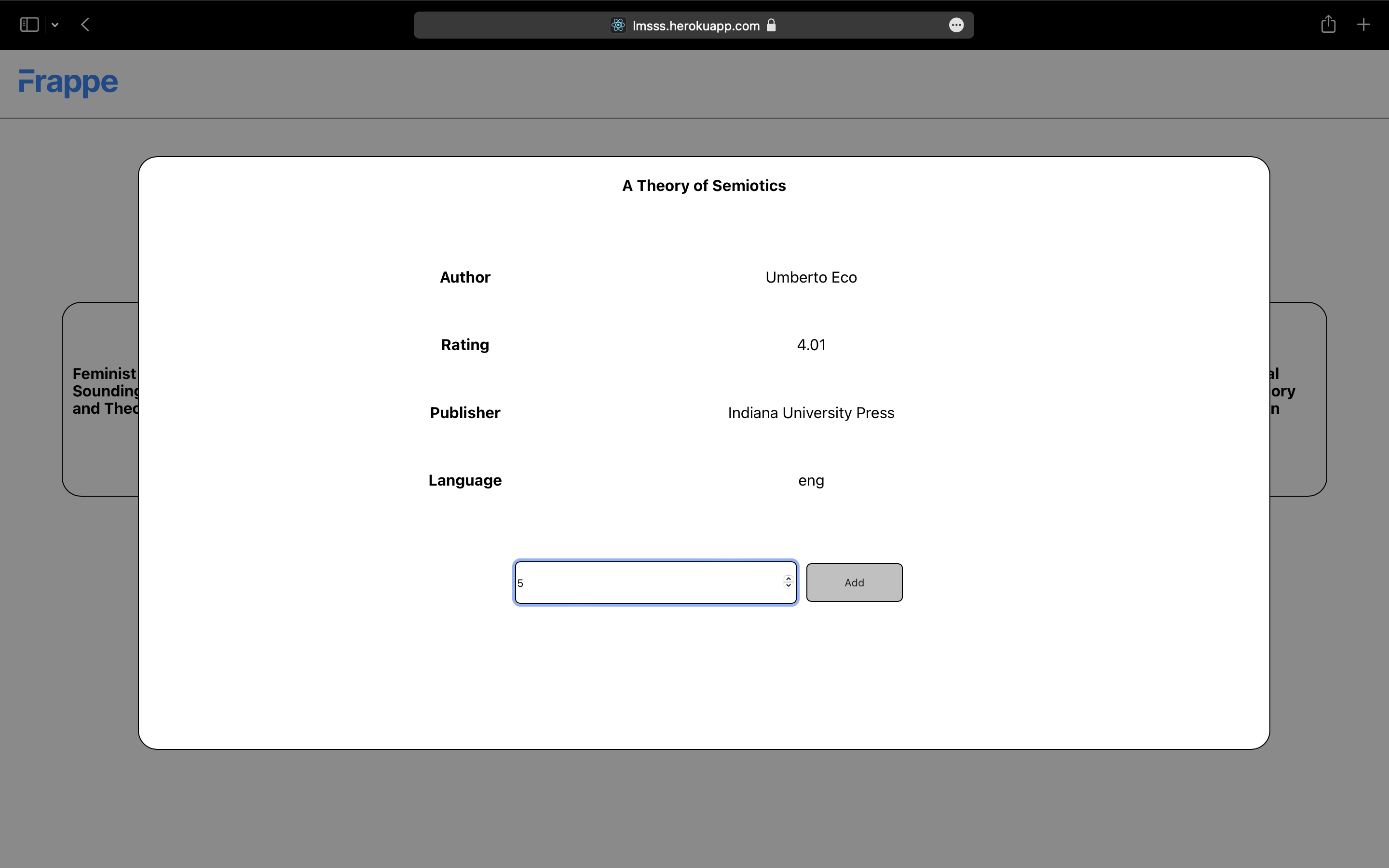Viewport: 1389px width, 868px height.
Task: Click the lock icon in the address bar
Action: (x=771, y=25)
